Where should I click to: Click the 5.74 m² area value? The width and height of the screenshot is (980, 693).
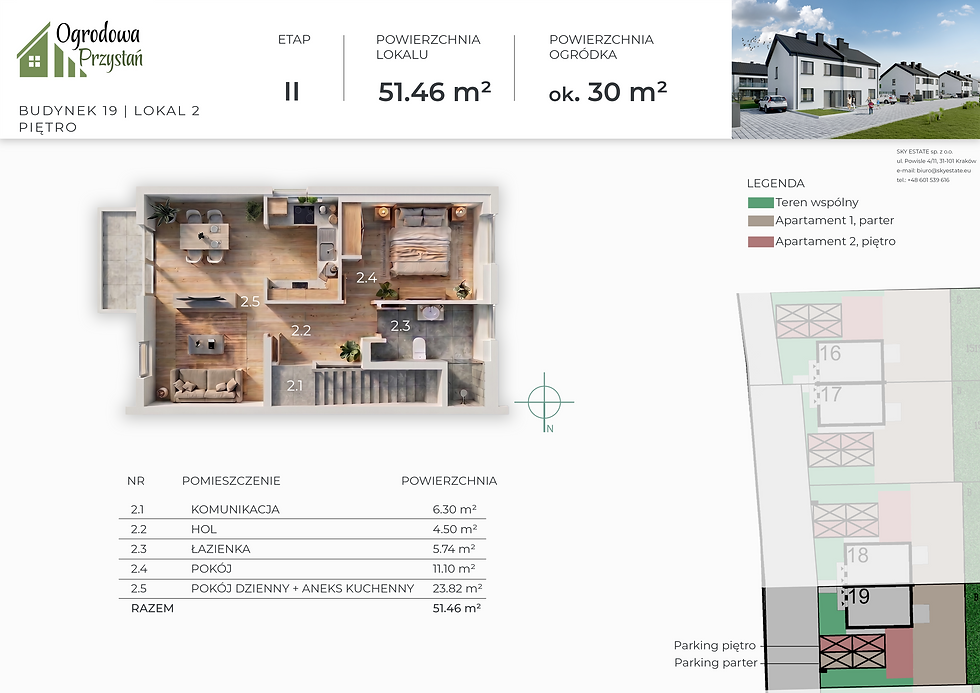click(x=454, y=549)
